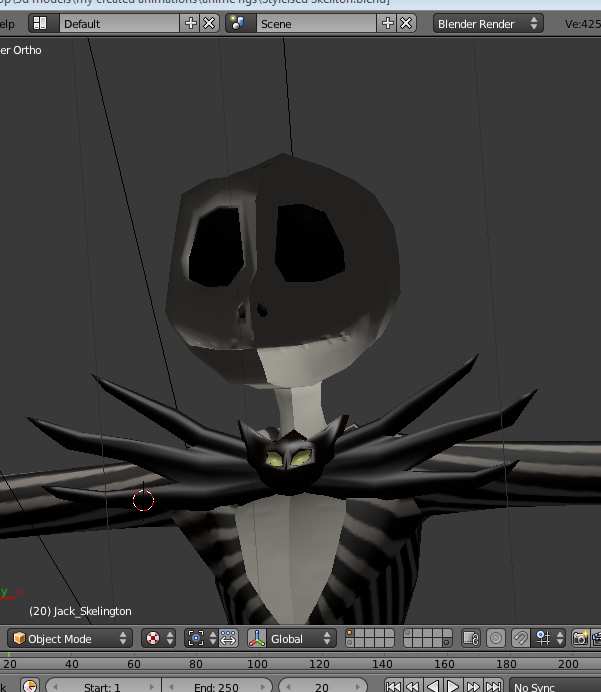The height and width of the screenshot is (692, 601).
Task: Click frame 100 on the timeline ruler
Action: click(257, 664)
